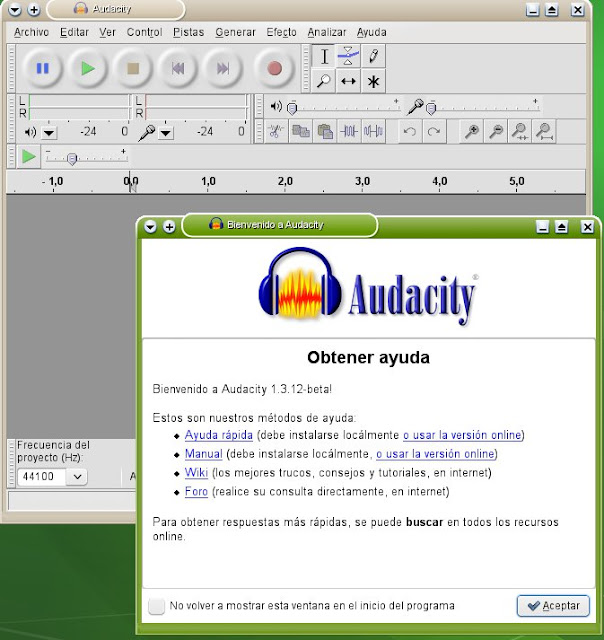
Task: Click the Audacity logo image
Action: tap(368, 288)
